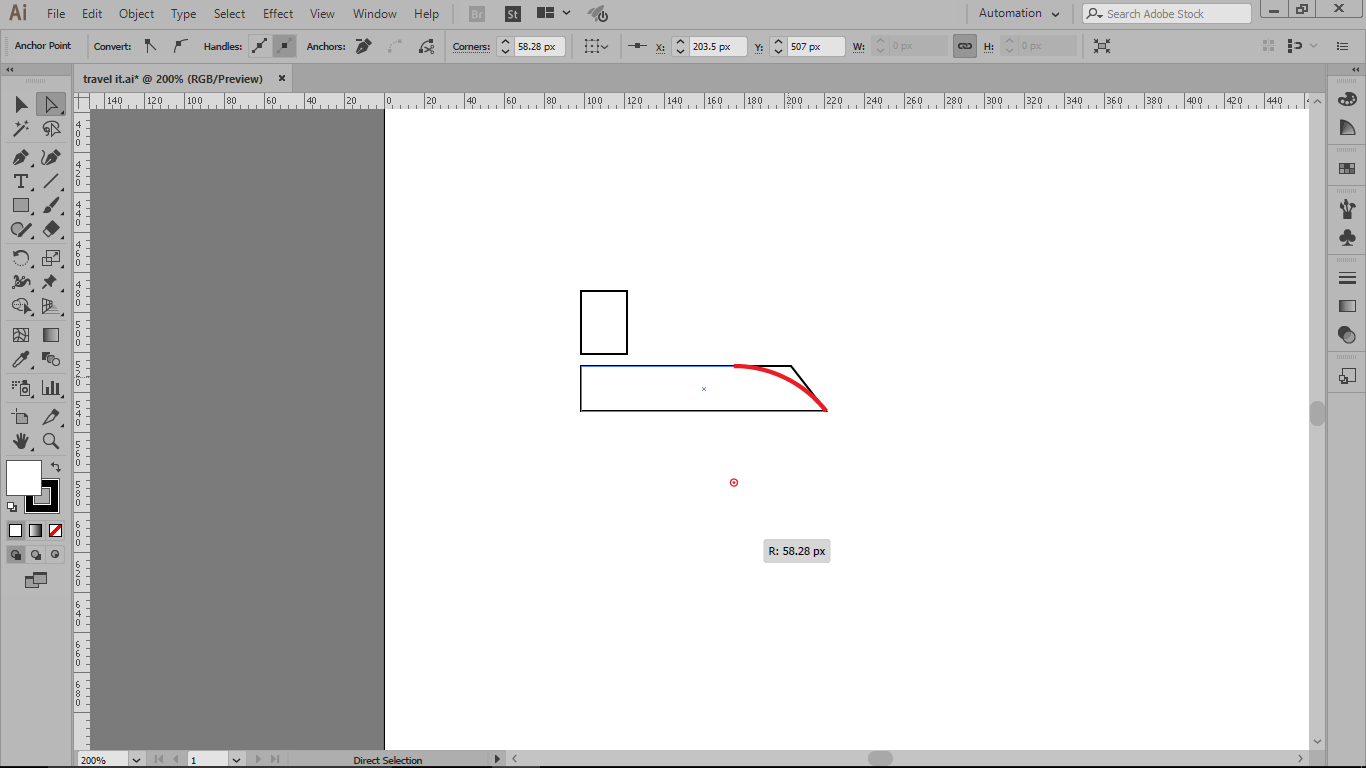Pick the Eyedropper tool

coord(19,359)
